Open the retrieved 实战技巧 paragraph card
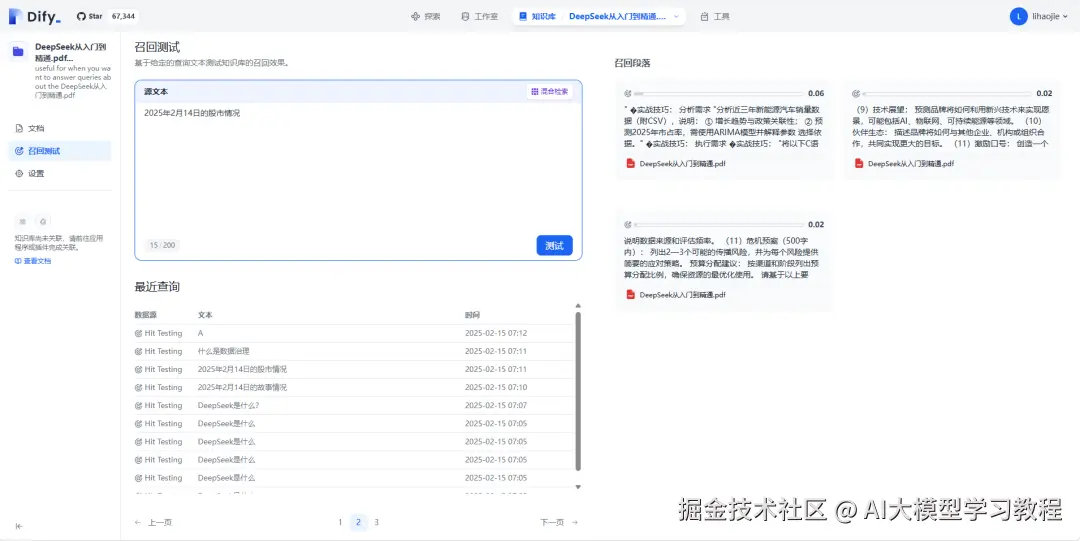Image resolution: width=1080 pixels, height=541 pixels. point(724,129)
